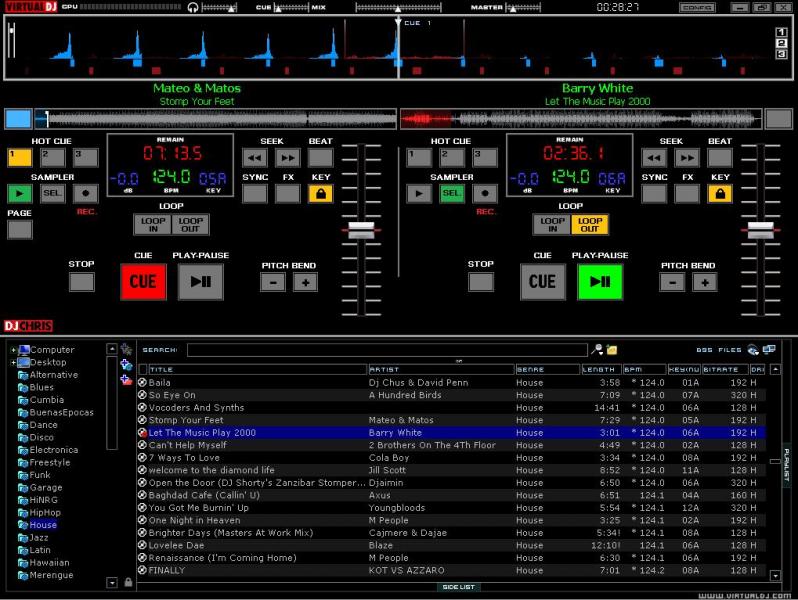Start sampler record on left deck
The height and width of the screenshot is (600, 798).
point(86,193)
